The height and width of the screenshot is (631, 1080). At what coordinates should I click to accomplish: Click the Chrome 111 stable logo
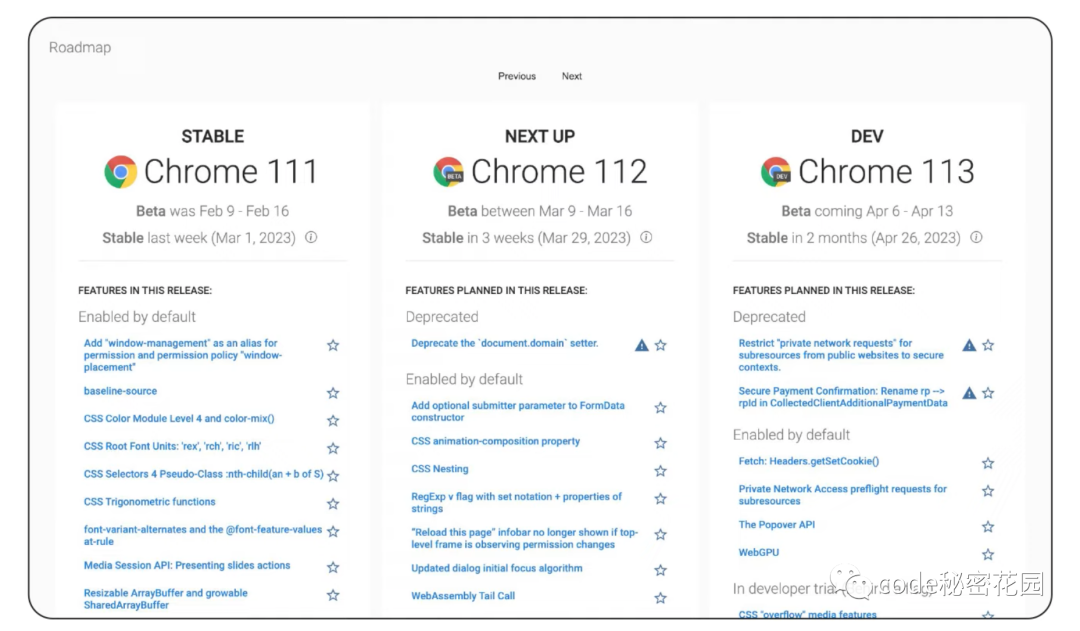coord(121,172)
